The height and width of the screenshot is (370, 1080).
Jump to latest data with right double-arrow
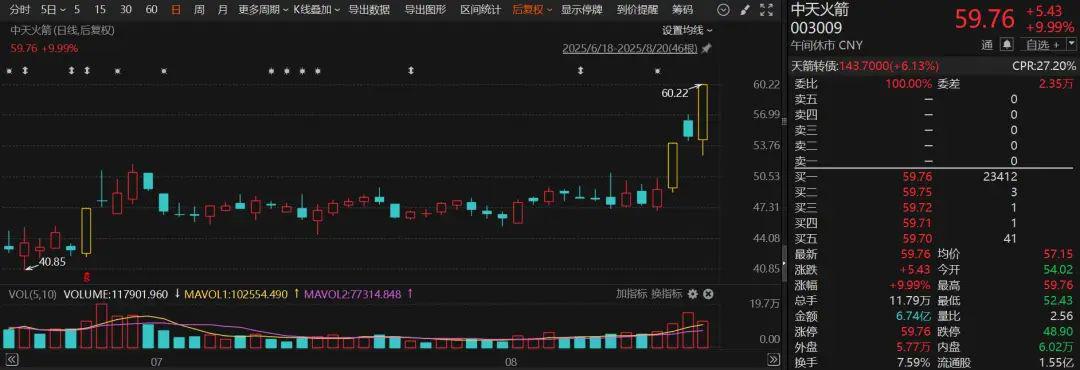coord(773,360)
